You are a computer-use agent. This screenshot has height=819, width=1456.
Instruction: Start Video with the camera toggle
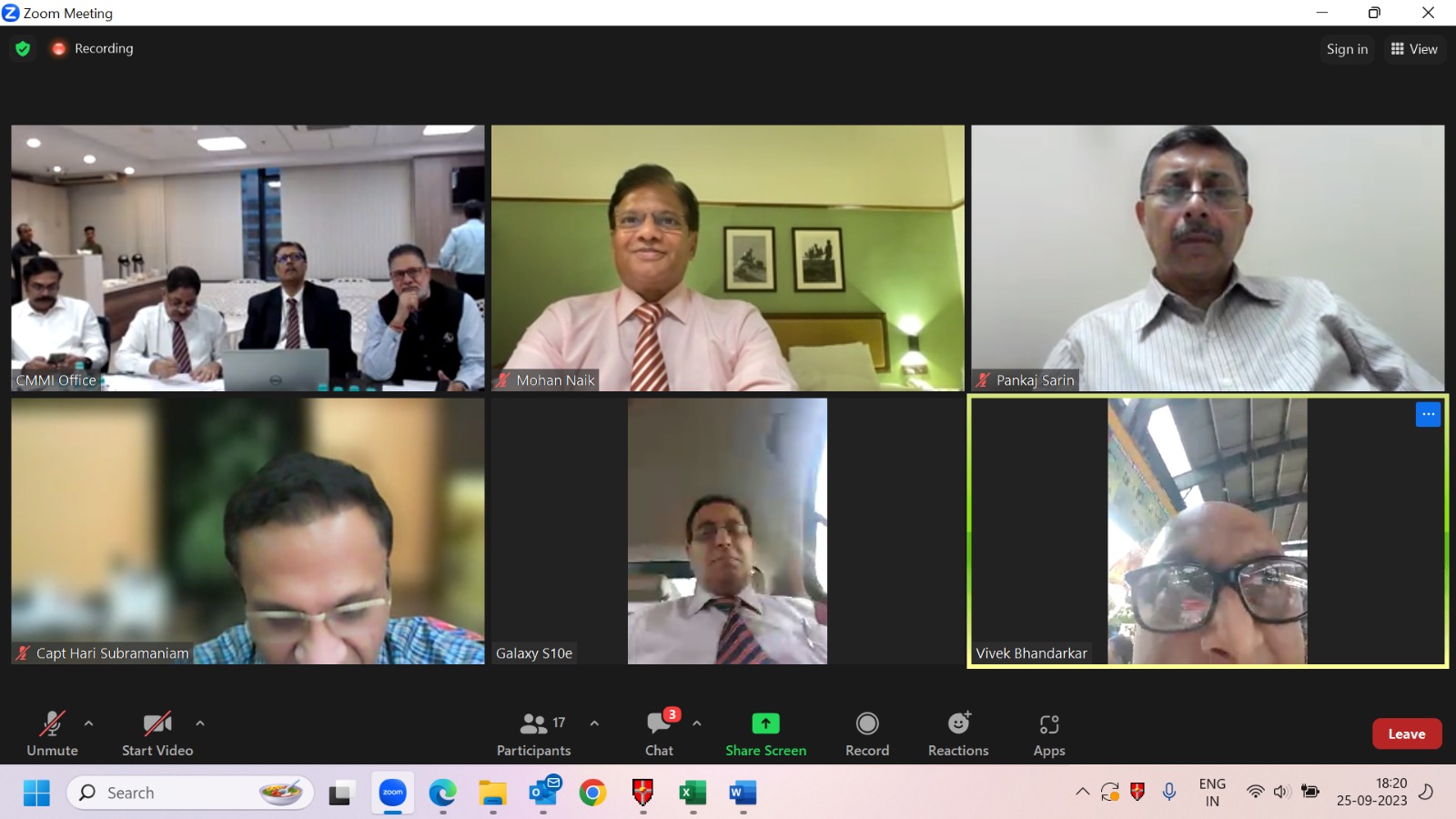point(157,733)
